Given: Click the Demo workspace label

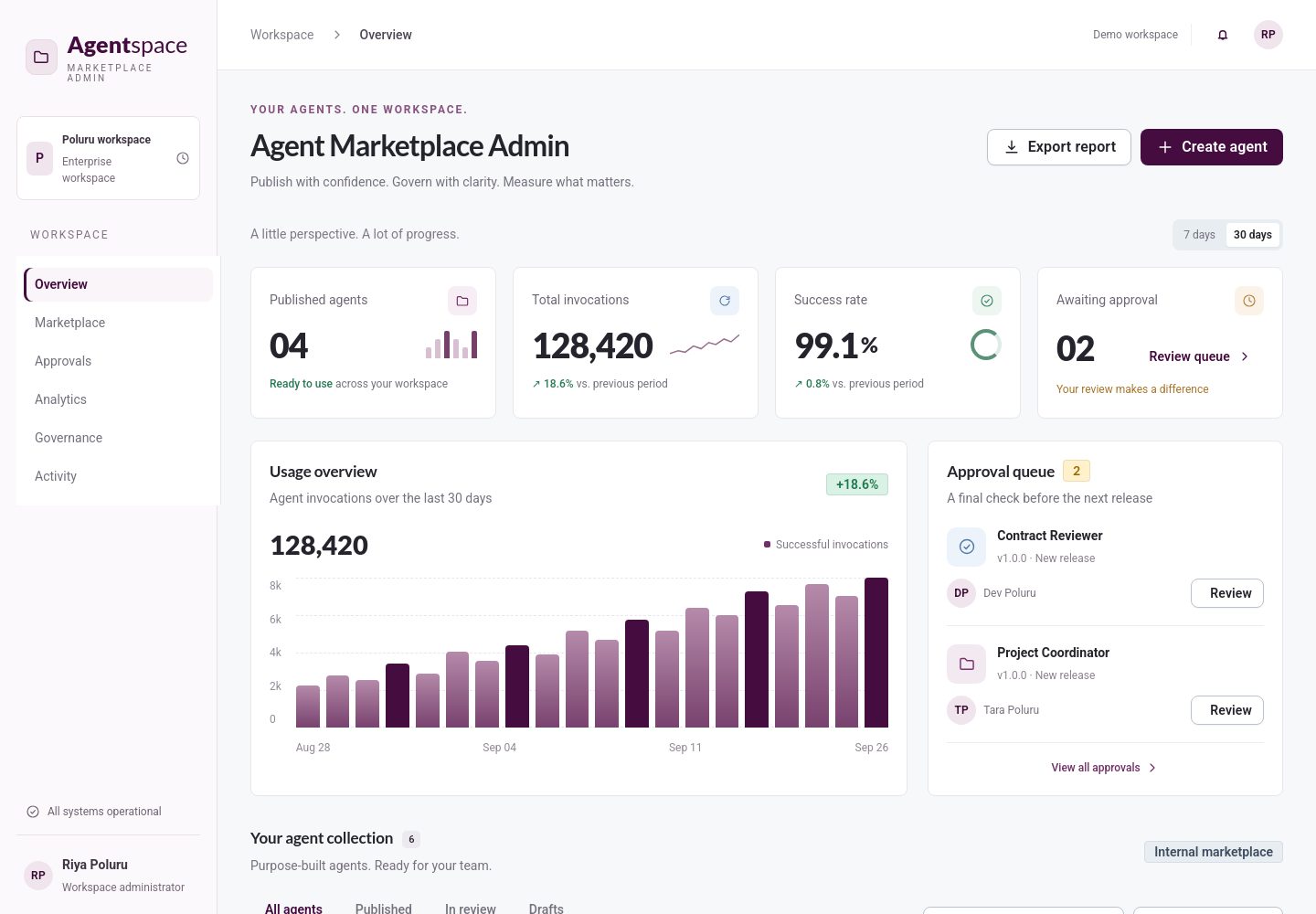Looking at the screenshot, I should click(1135, 35).
